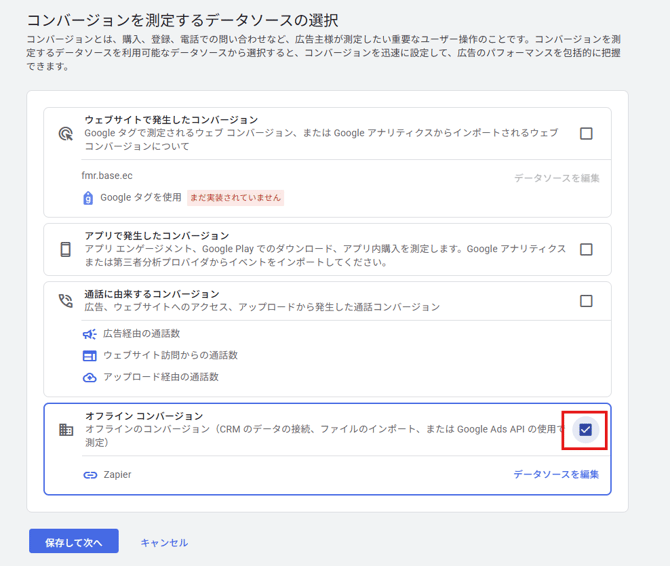Click the cloud upload icon for アップロード経由の通話数

point(90,378)
